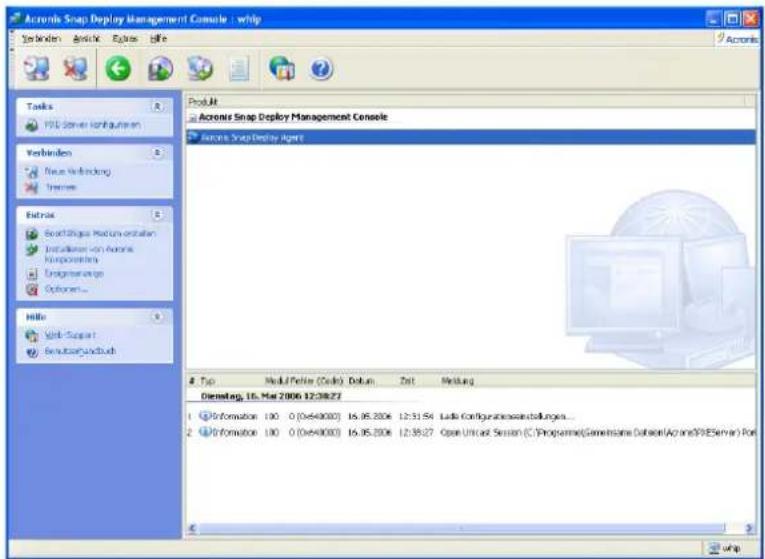Image resolution: width=765 pixels, height=559 pixels.
Task: Open the Hilfe menu
Action: [x=159, y=39]
